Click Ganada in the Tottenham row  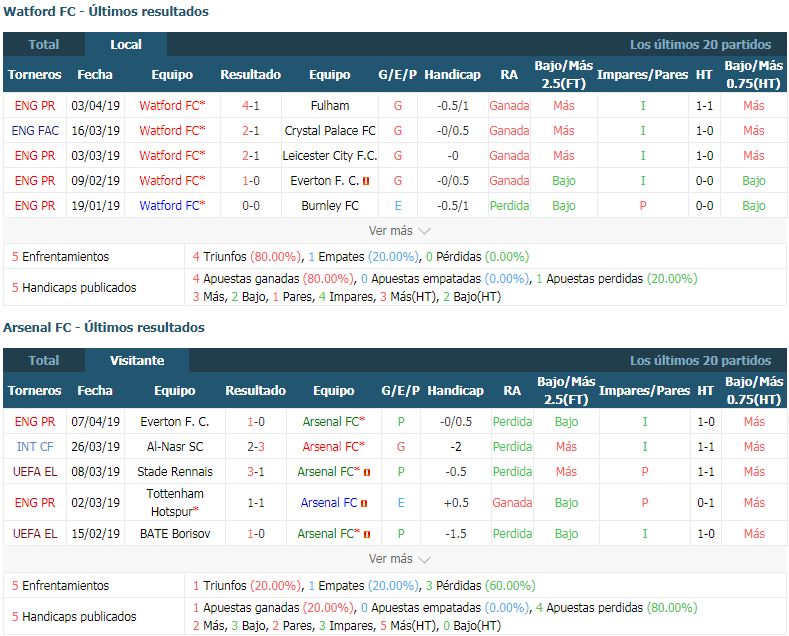[512, 503]
